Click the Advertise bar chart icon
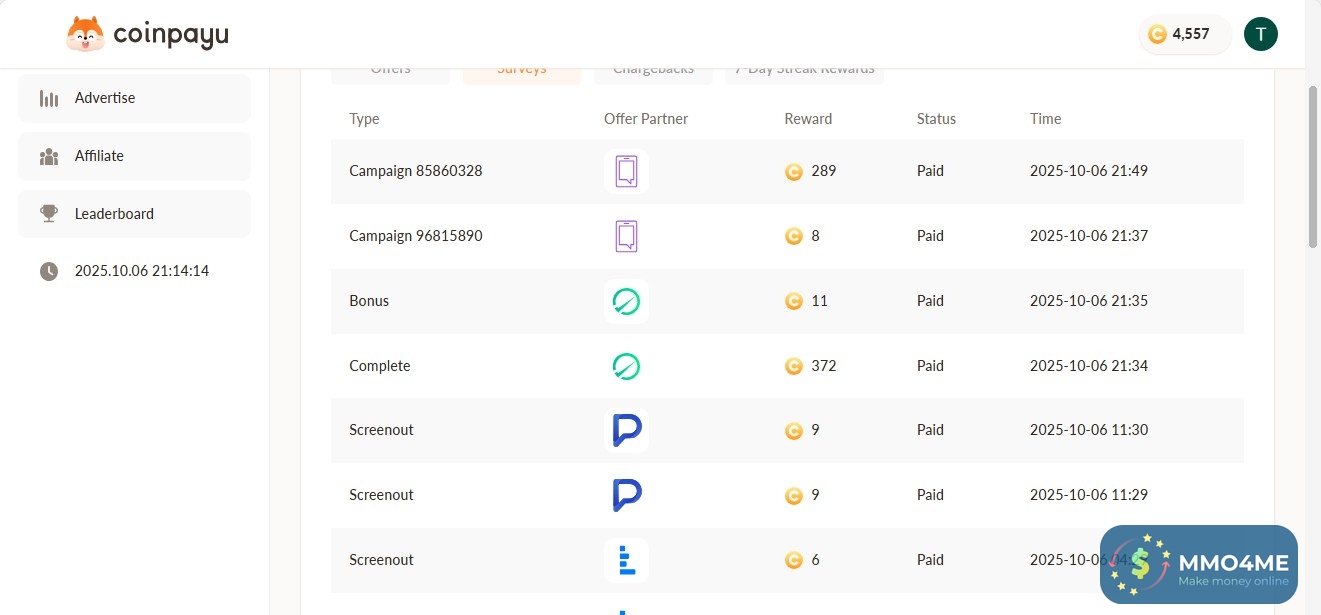Image resolution: width=1321 pixels, height=615 pixels. coord(48,98)
